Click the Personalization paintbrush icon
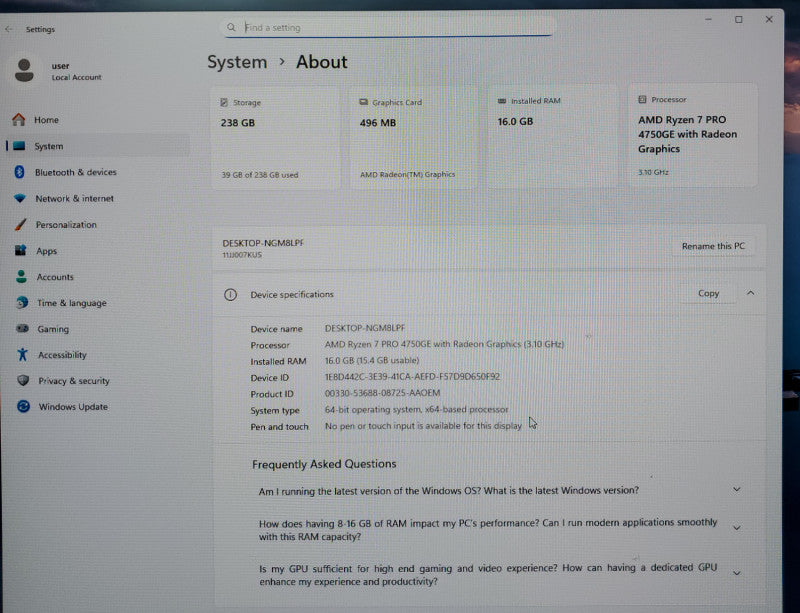 pyautogui.click(x=20, y=224)
